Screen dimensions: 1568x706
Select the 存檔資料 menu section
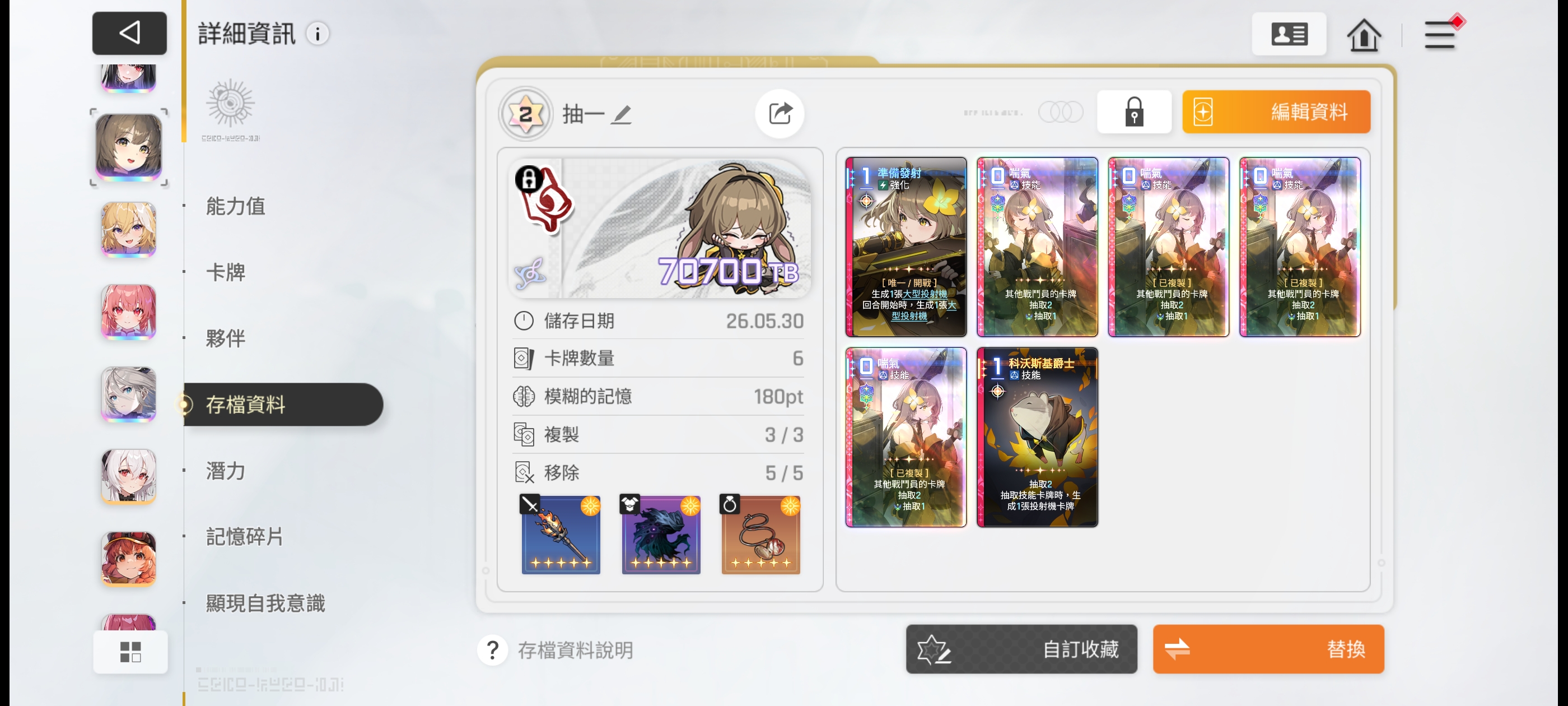pyautogui.click(x=284, y=405)
